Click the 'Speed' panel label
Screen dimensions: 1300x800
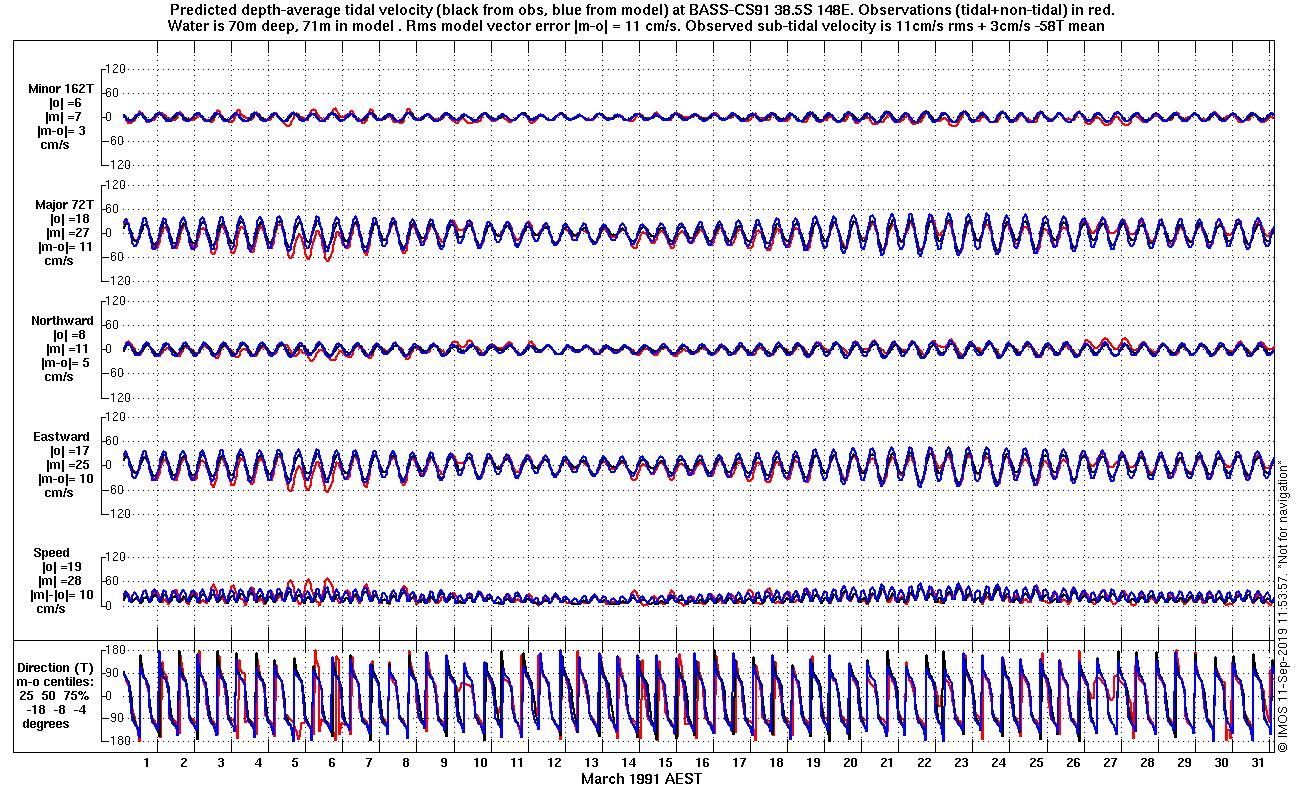point(52,553)
